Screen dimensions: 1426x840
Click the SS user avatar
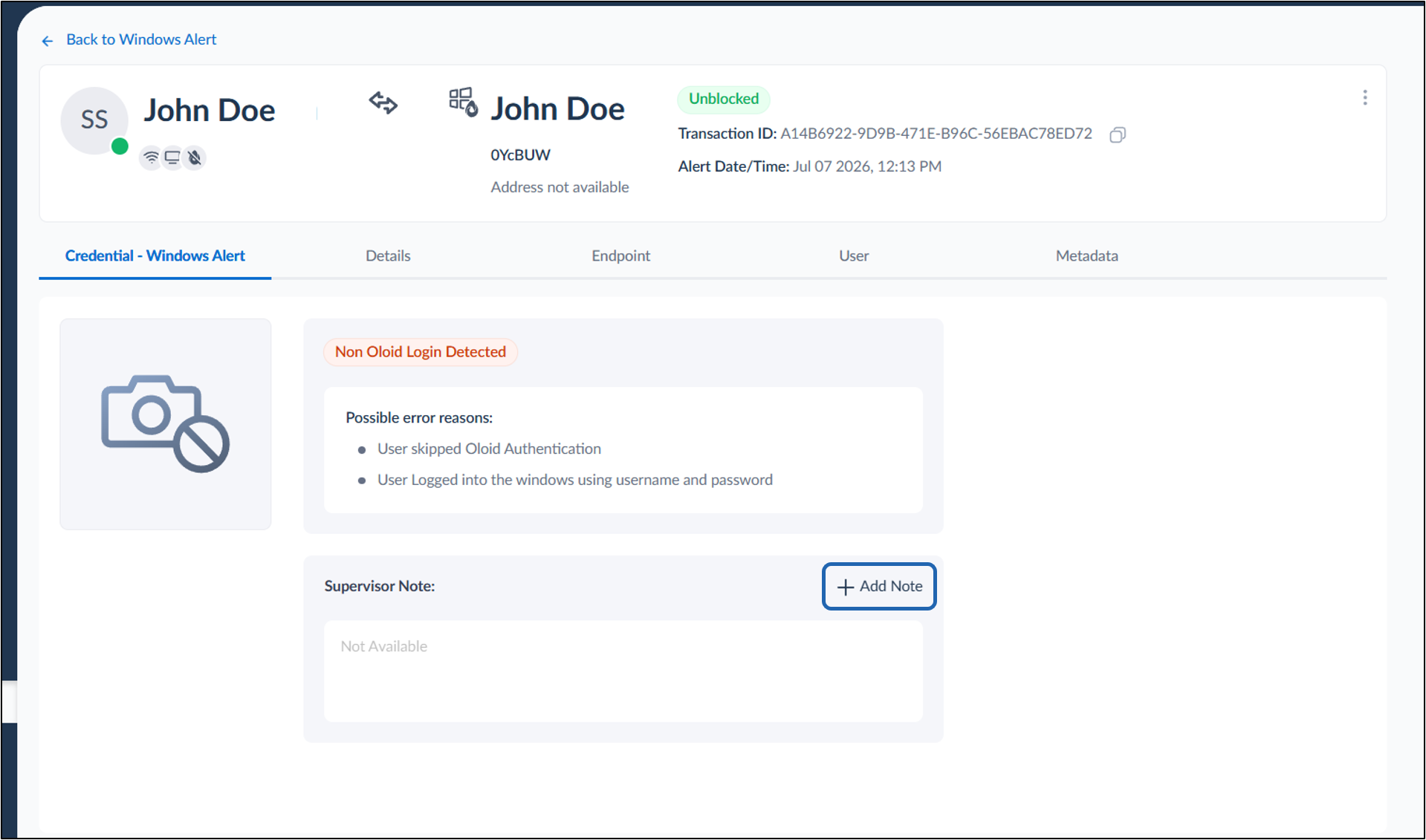[x=94, y=120]
